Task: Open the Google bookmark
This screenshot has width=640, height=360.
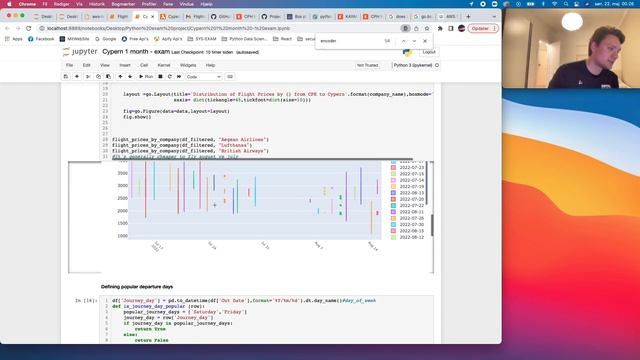Action: click(105, 39)
